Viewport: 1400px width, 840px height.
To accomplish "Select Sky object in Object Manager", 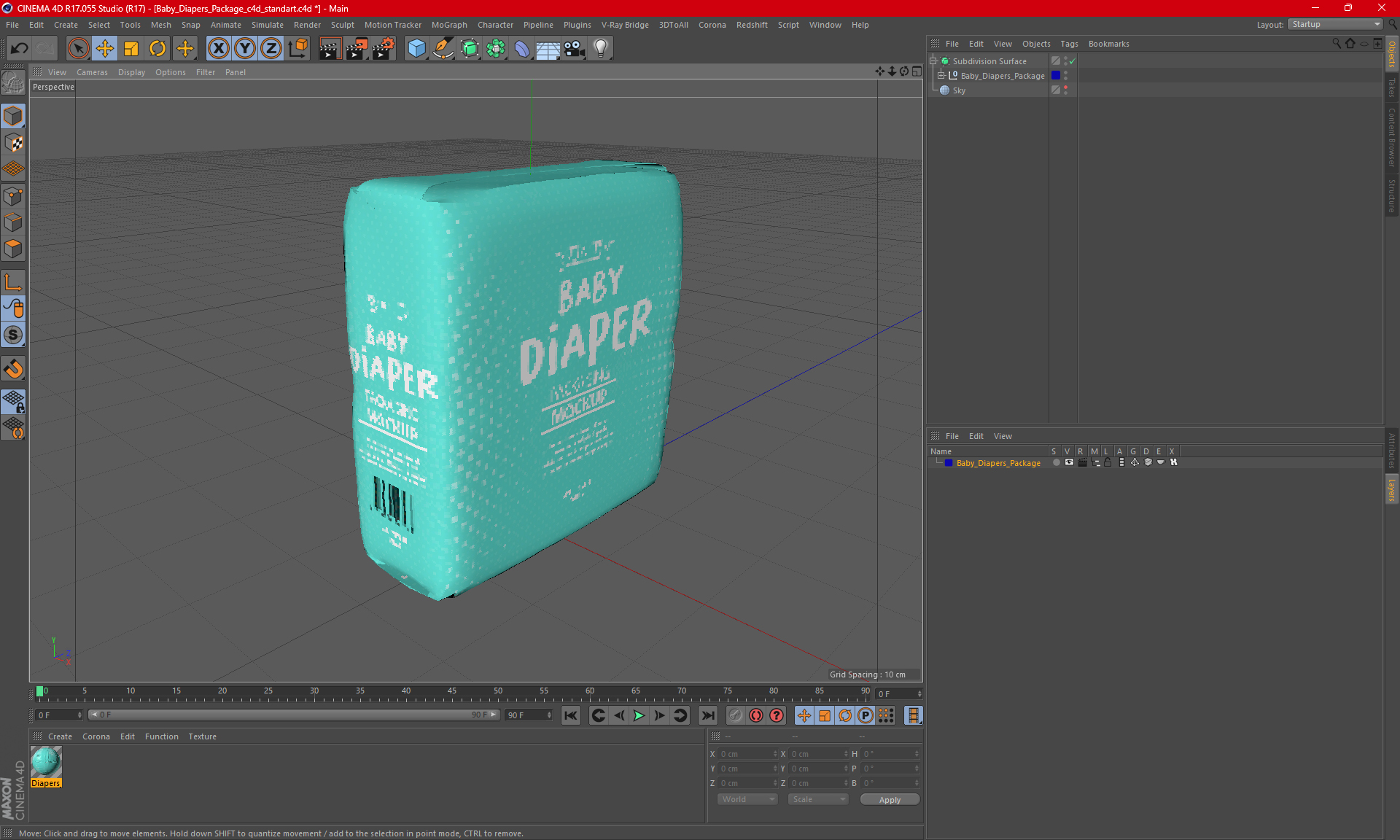I will tap(959, 90).
